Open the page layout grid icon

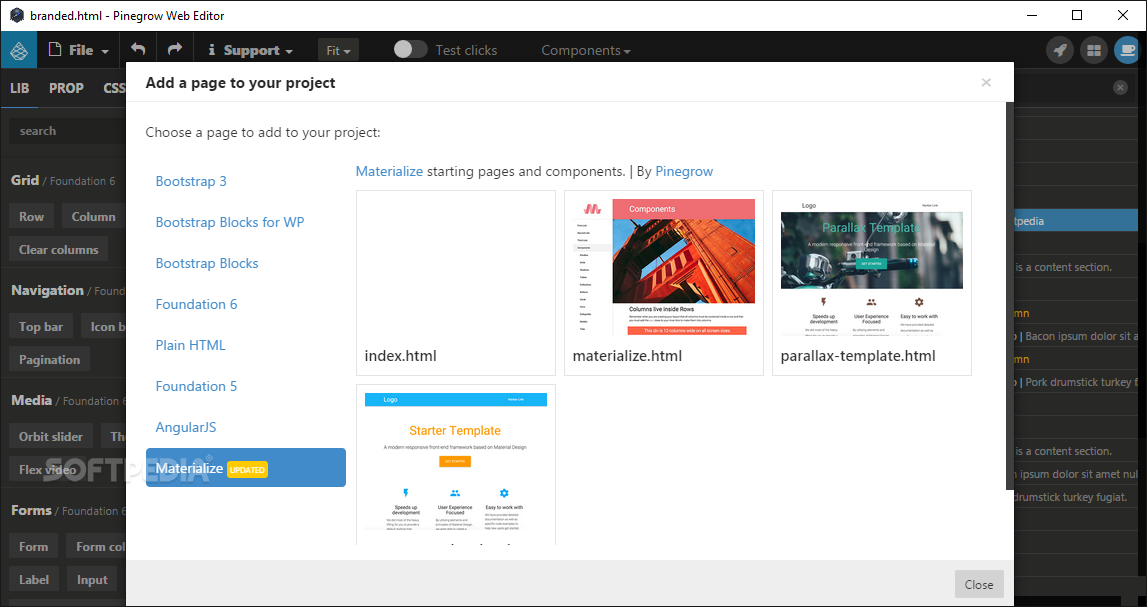pos(1094,50)
